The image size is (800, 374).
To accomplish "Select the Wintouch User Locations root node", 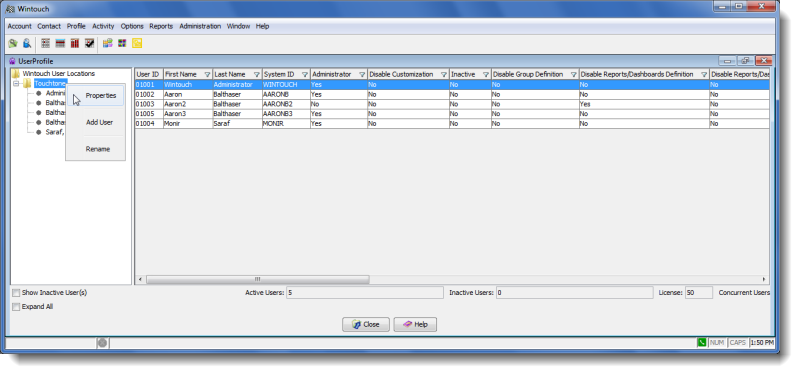I will click(59, 73).
